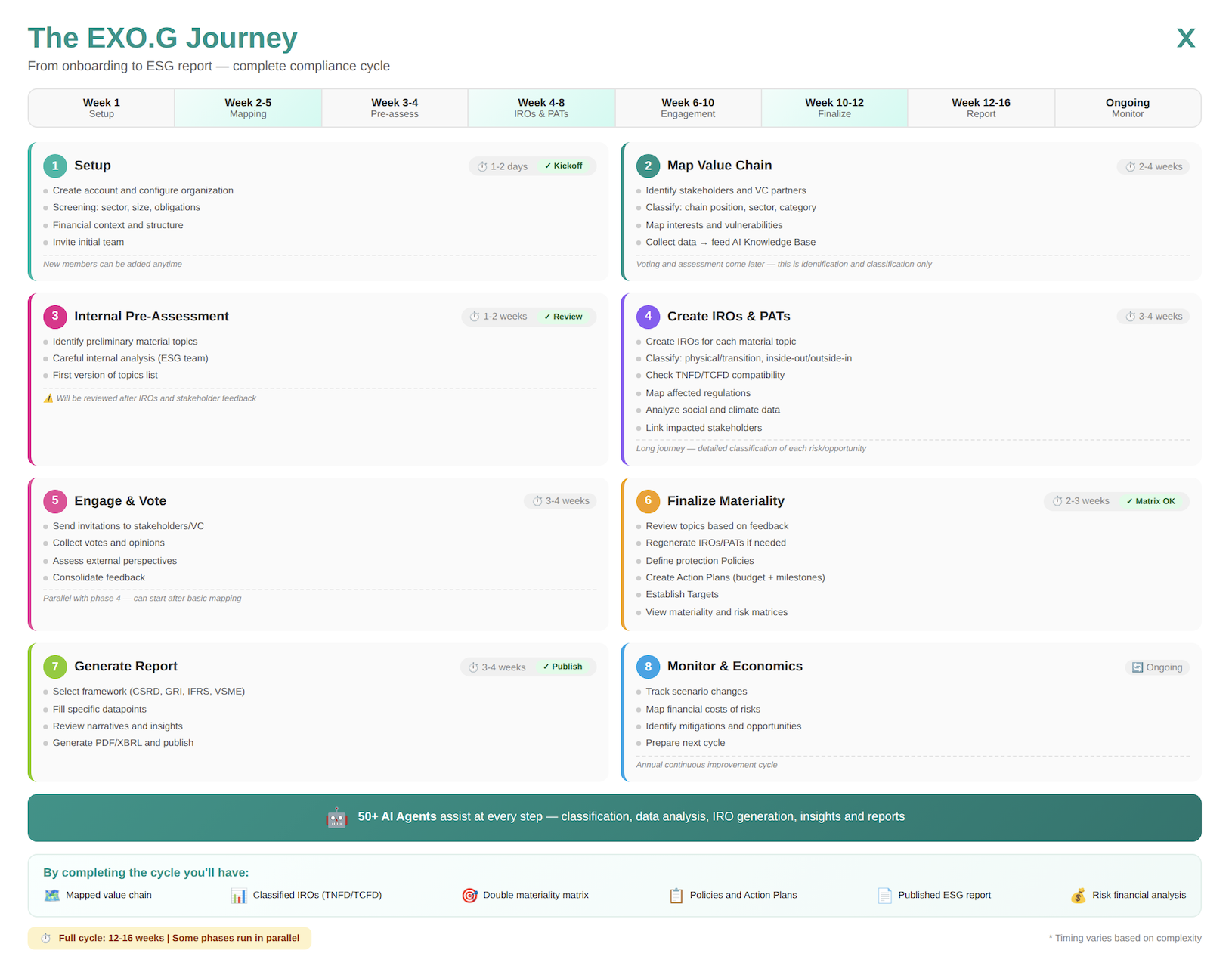Click the X logo icon top right

coord(1185,38)
